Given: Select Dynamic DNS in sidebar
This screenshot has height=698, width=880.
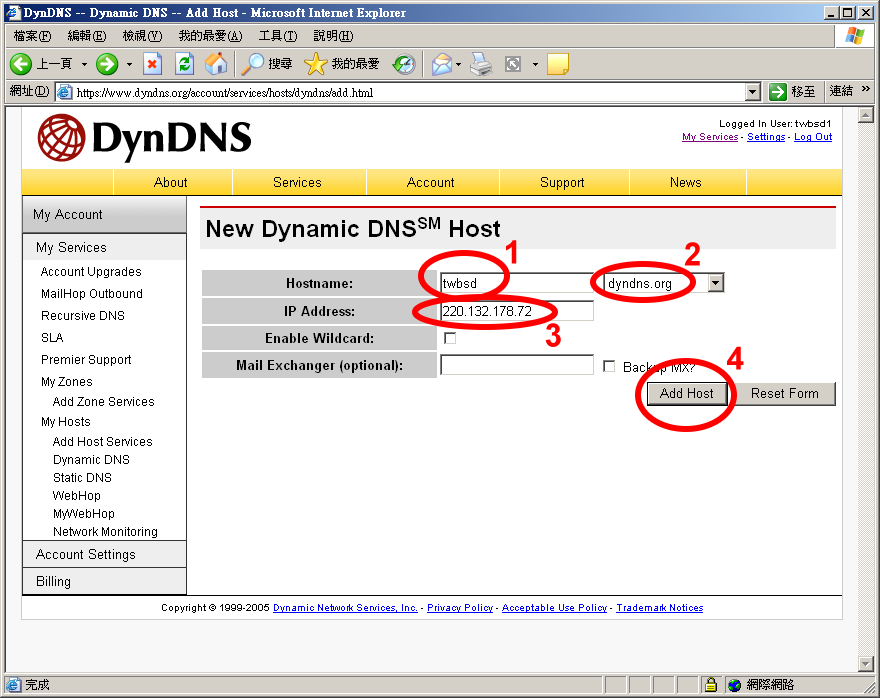Looking at the screenshot, I should [x=91, y=460].
